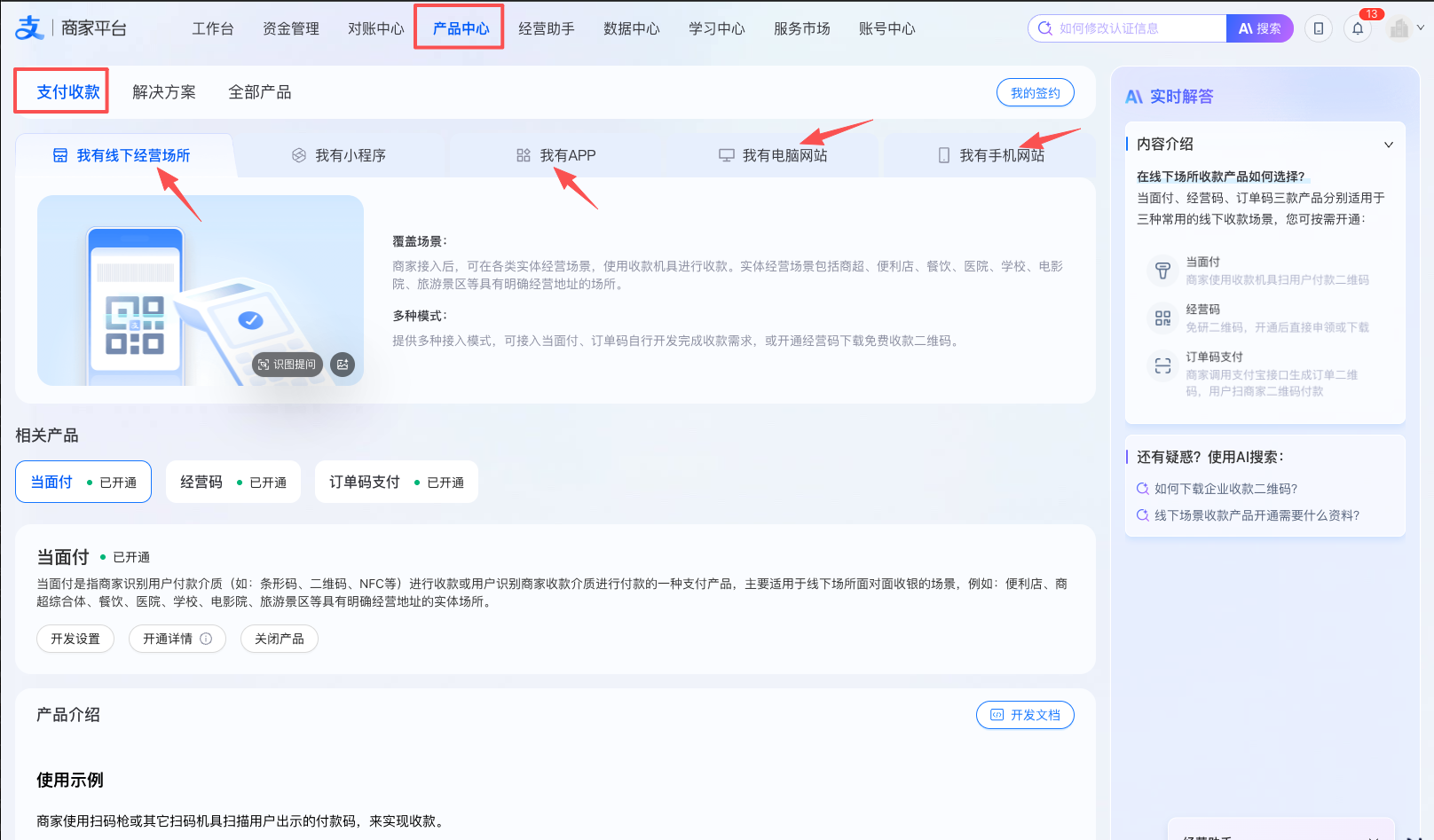Open the 服务市场 menu
Image resolution: width=1434 pixels, height=840 pixels.
[x=802, y=28]
